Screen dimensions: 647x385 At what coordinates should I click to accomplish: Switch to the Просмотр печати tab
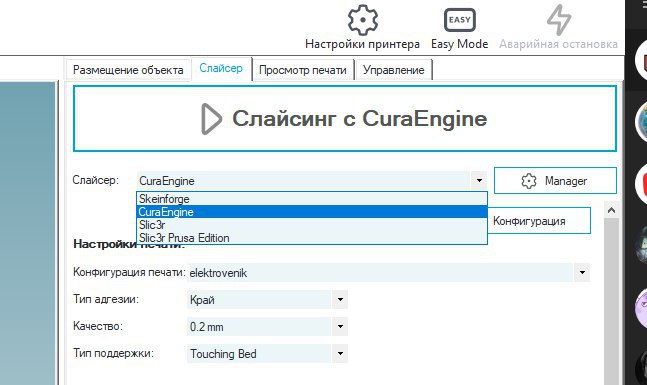point(303,70)
